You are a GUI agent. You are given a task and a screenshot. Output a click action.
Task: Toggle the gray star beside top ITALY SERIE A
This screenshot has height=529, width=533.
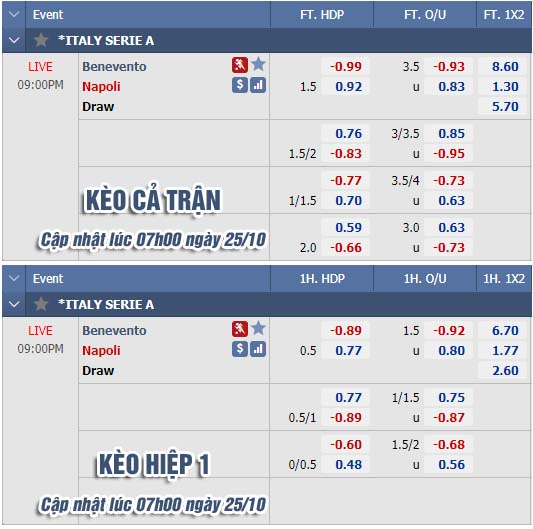coord(41,40)
